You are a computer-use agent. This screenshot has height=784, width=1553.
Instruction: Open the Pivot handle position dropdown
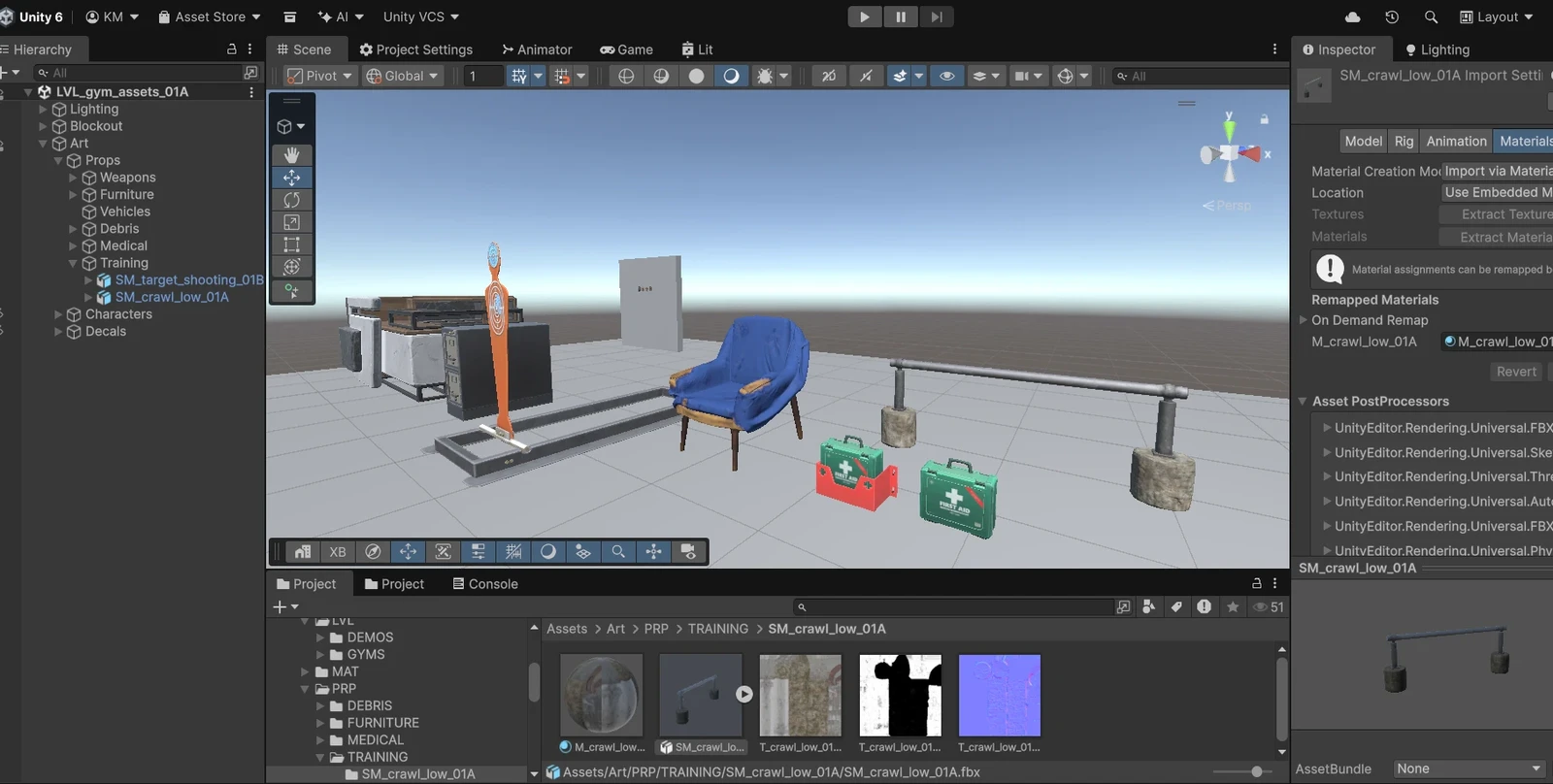coord(320,76)
